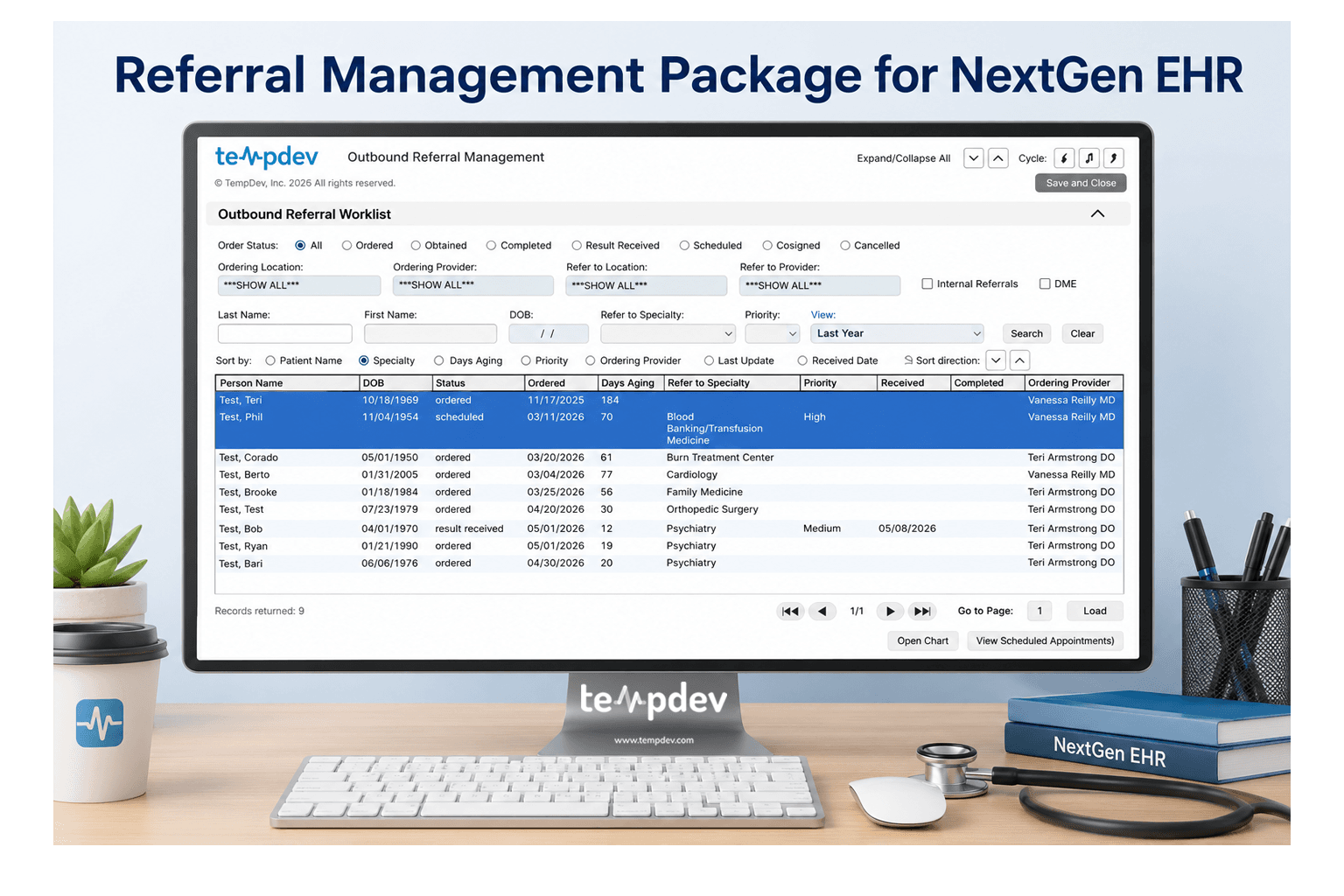Select the Test, Bari row
Screen dimensions: 1344x896
click(x=669, y=563)
